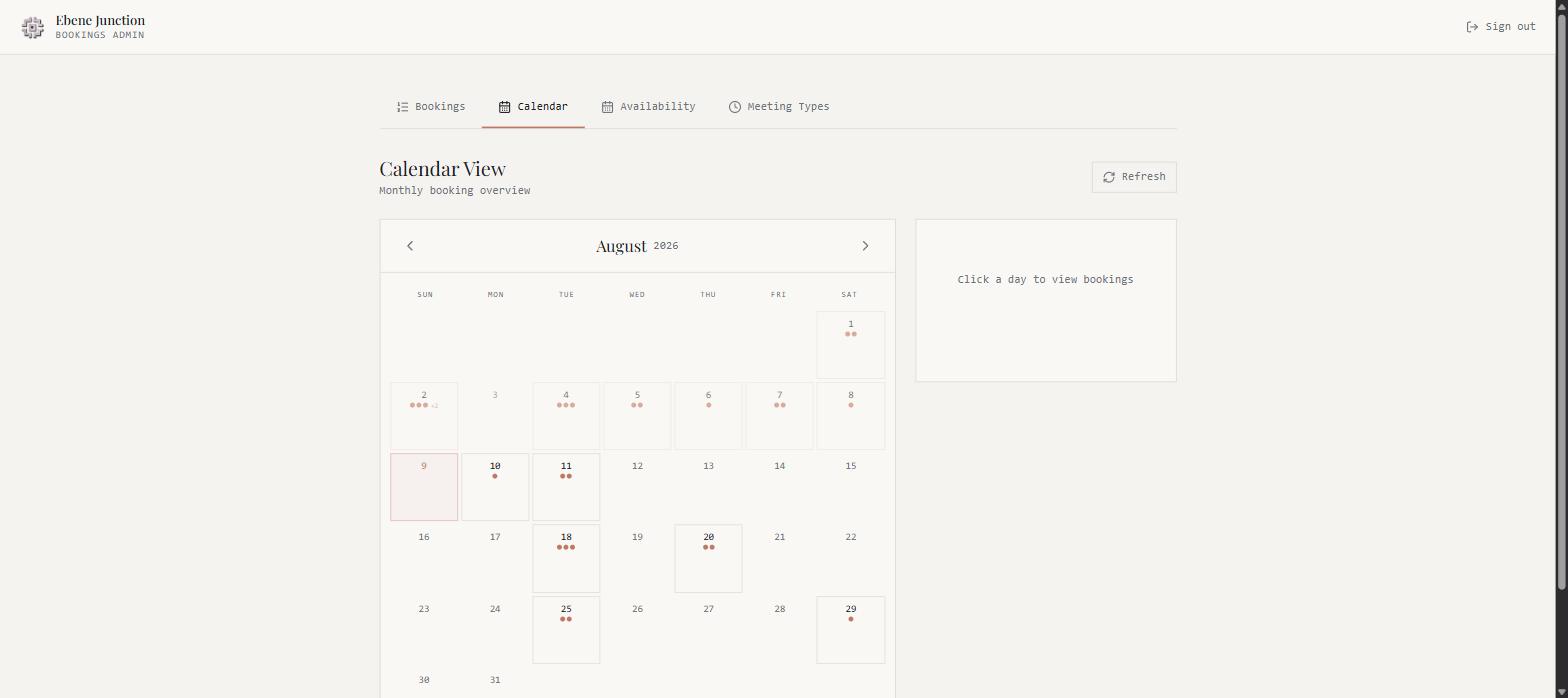Click August 28 day number
The width and height of the screenshot is (1568, 698).
(x=779, y=609)
